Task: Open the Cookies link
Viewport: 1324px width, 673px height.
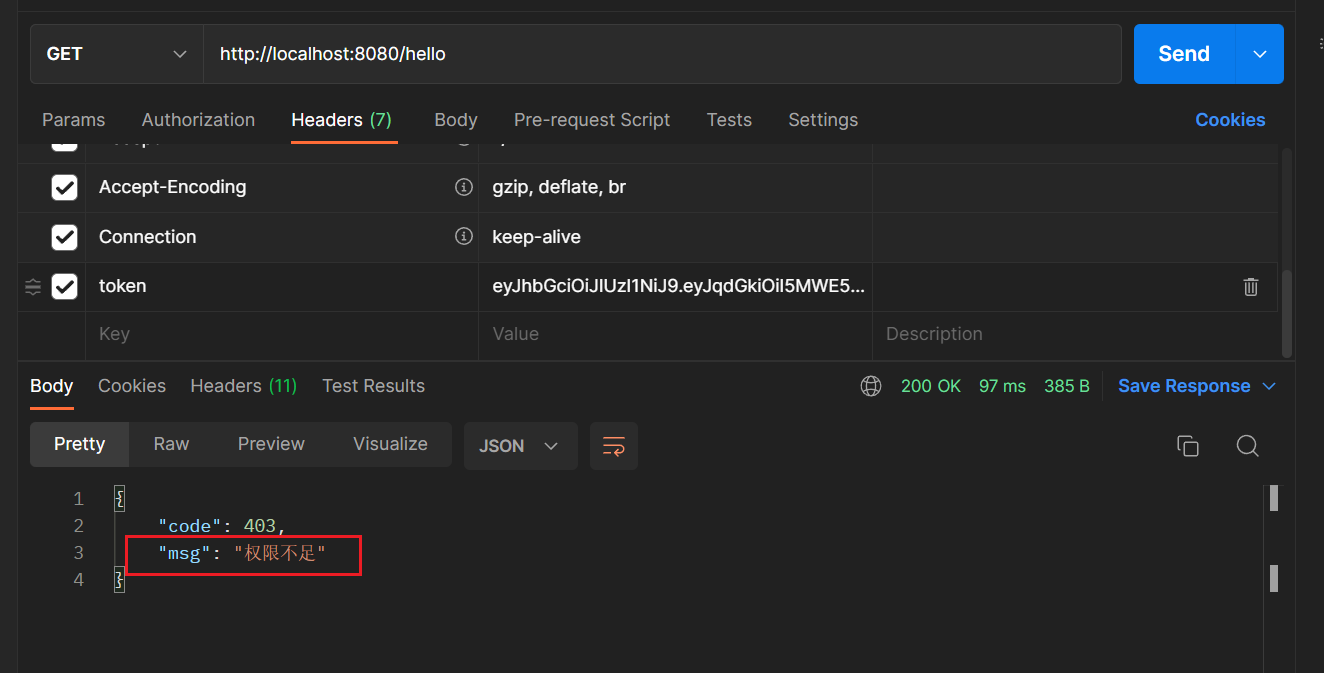Action: coord(1230,120)
